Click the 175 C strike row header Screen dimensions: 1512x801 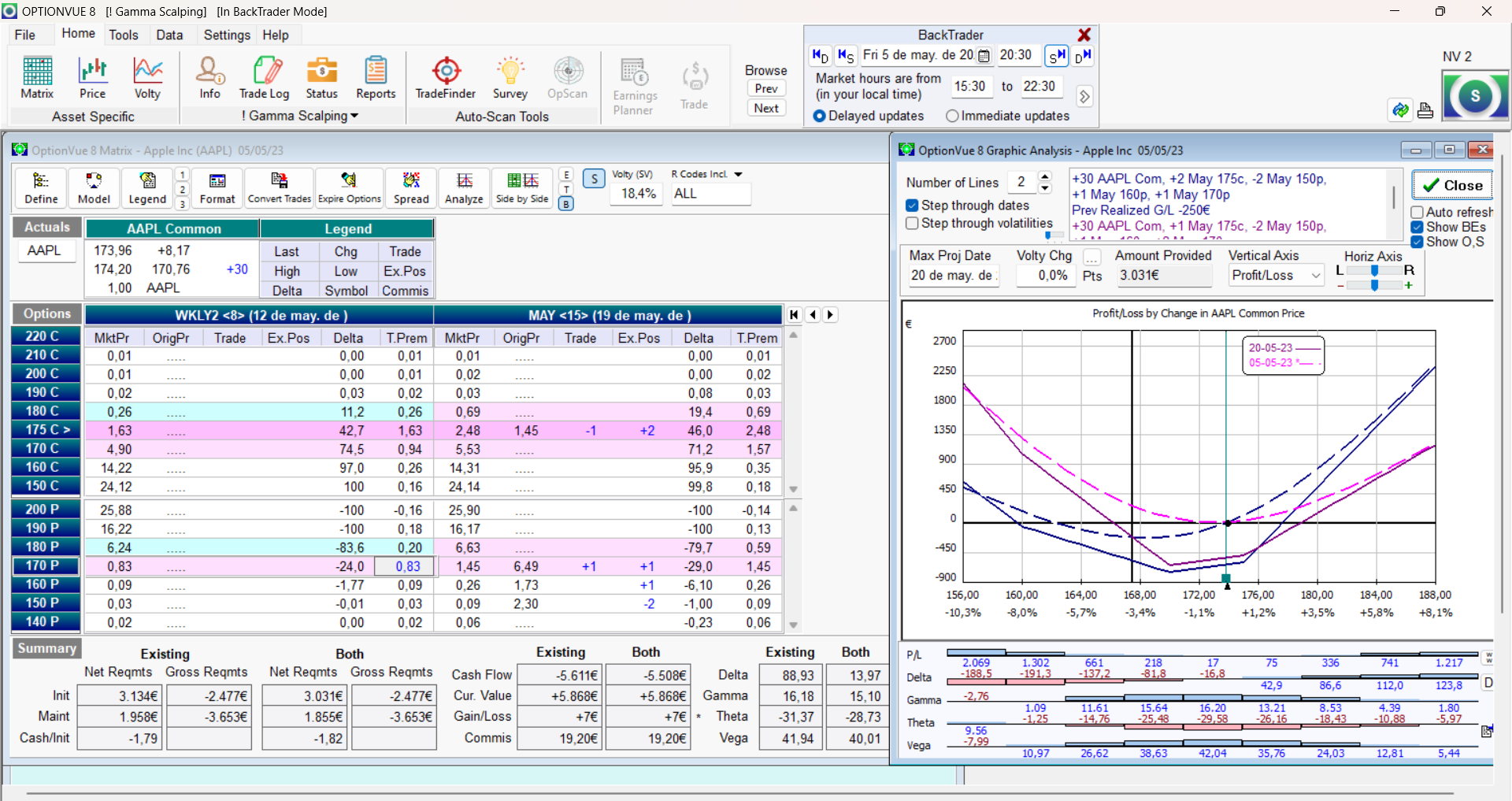coord(46,429)
